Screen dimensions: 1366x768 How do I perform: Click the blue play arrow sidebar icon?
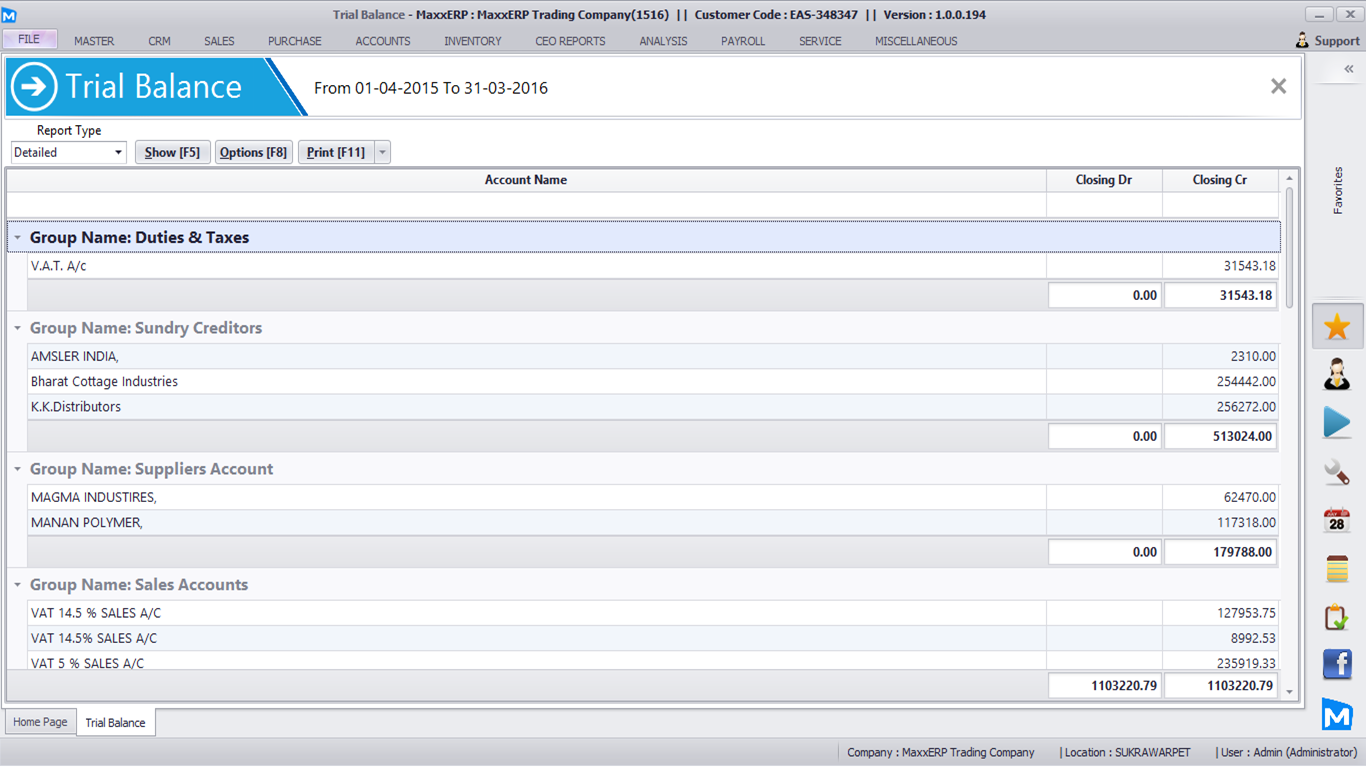click(x=1337, y=423)
